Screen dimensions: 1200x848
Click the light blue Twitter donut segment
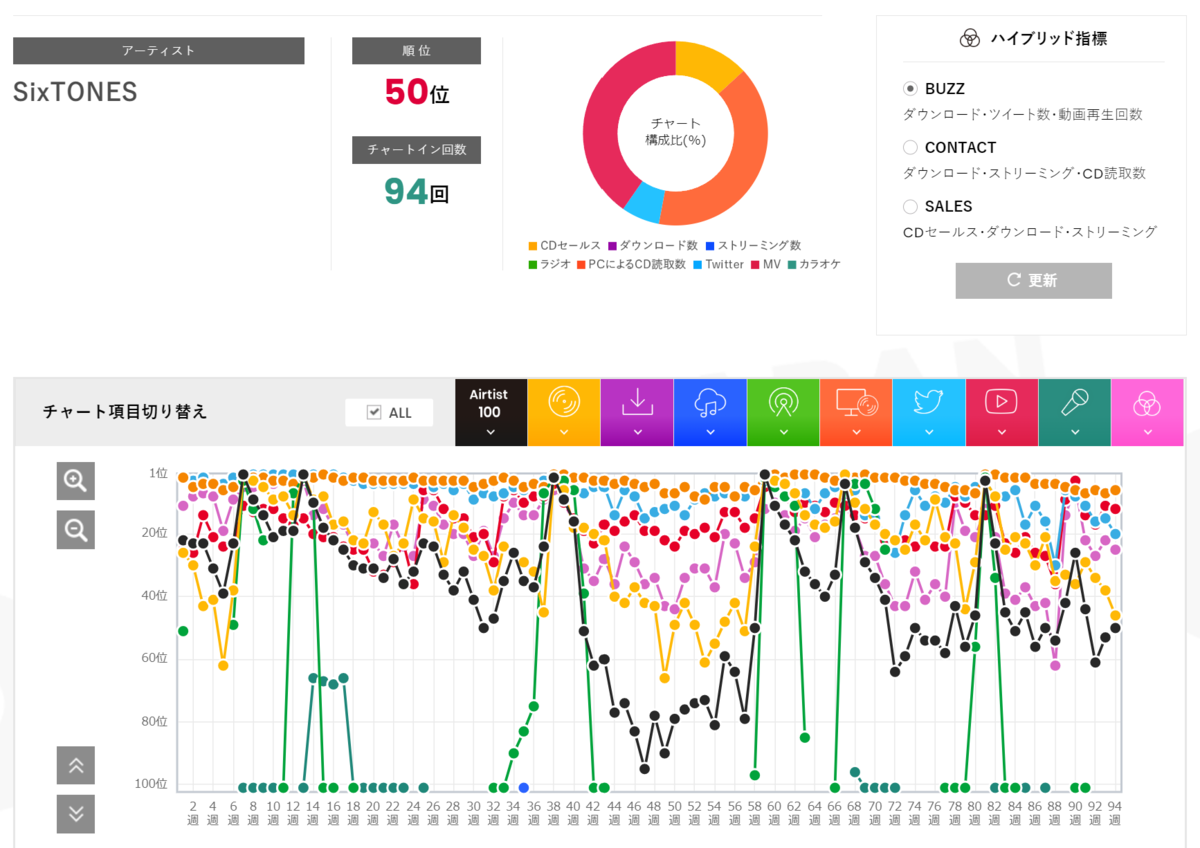click(x=645, y=204)
